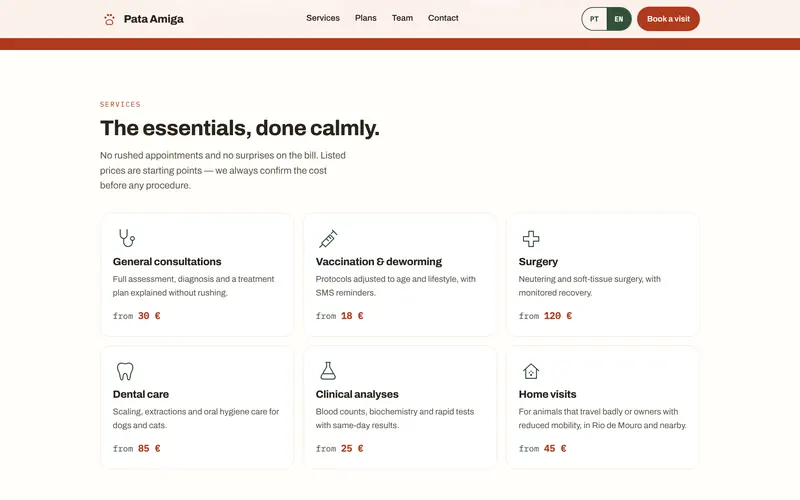Click the Home visits heading
The width and height of the screenshot is (800, 500).
pyautogui.click(x=547, y=394)
